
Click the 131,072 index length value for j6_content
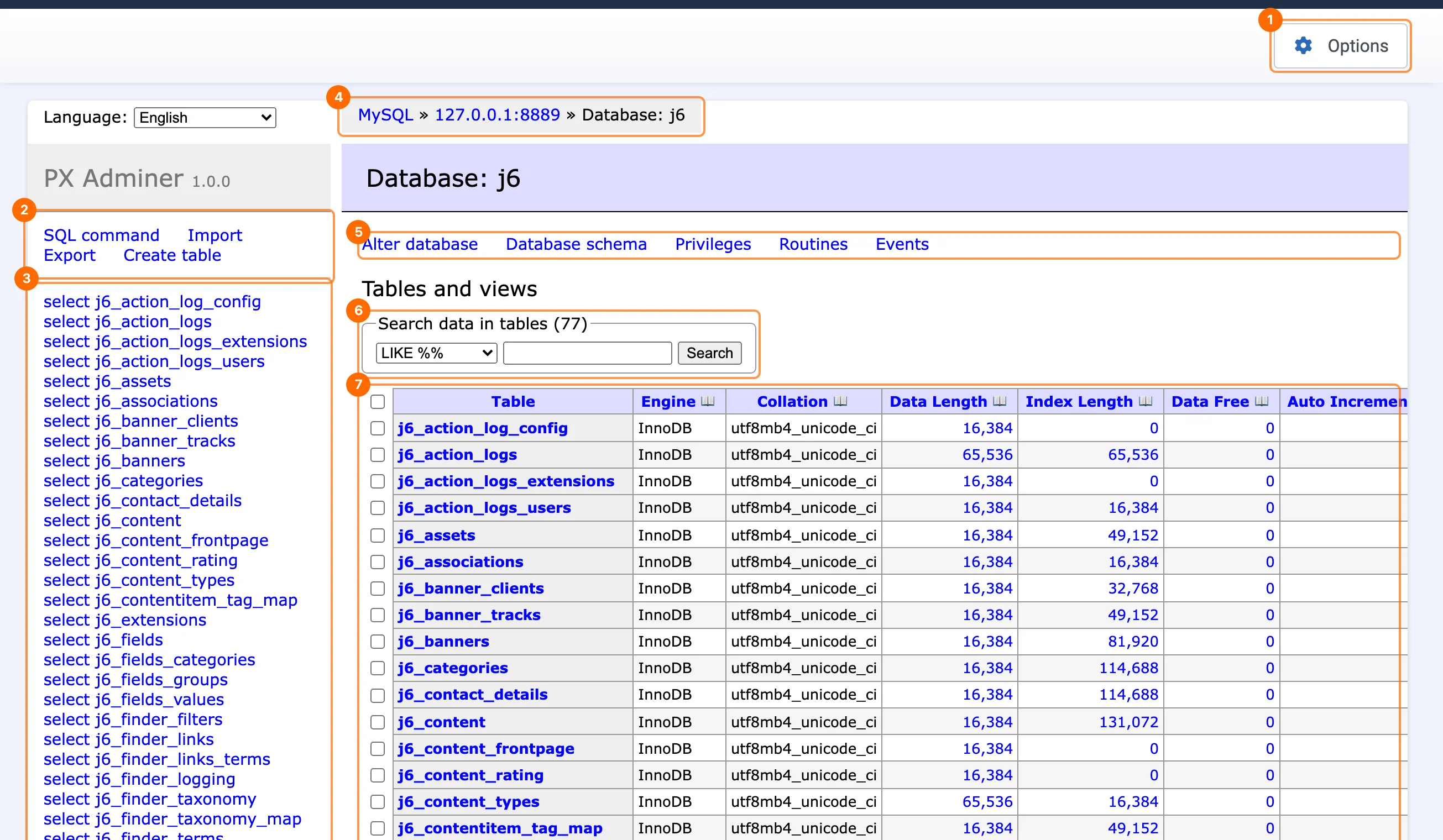click(1128, 722)
